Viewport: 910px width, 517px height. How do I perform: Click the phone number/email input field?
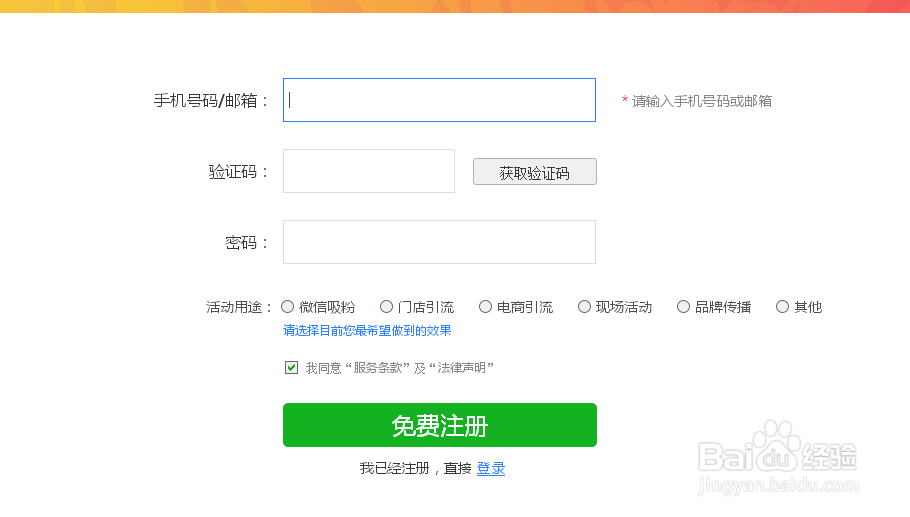pos(439,100)
